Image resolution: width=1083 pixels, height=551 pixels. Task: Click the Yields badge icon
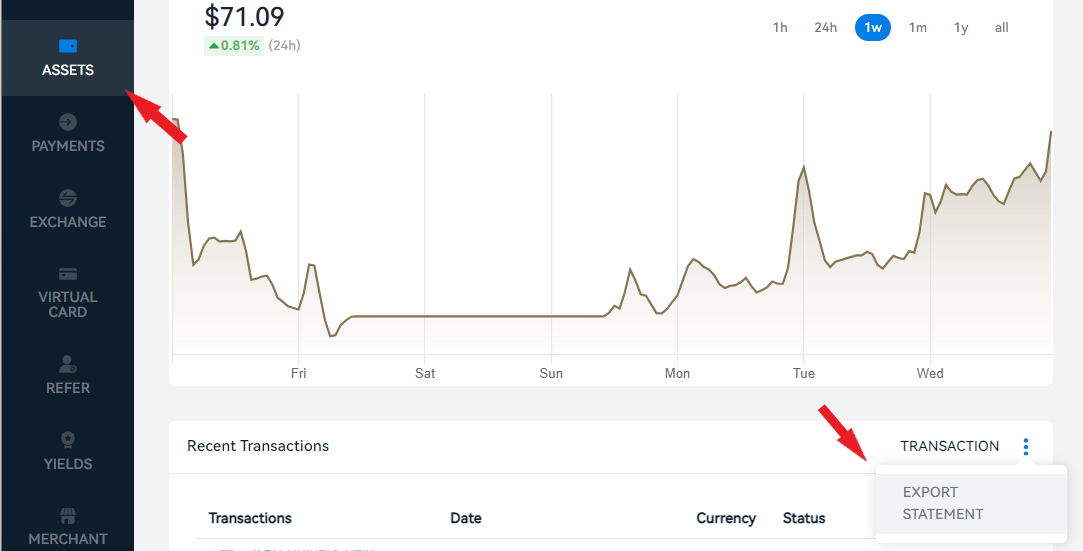(68, 439)
